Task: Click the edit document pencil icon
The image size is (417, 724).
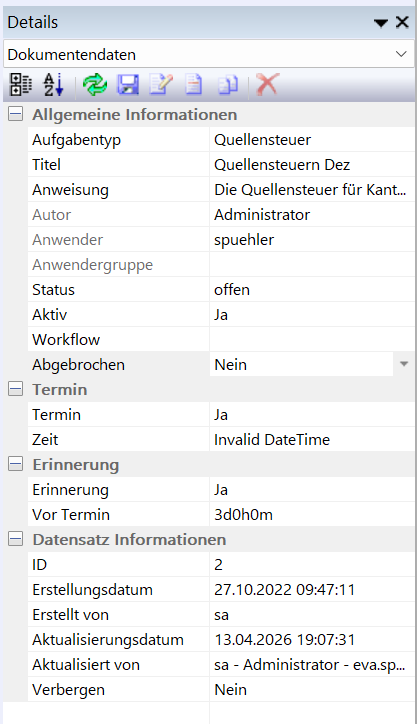Action: coord(161,85)
